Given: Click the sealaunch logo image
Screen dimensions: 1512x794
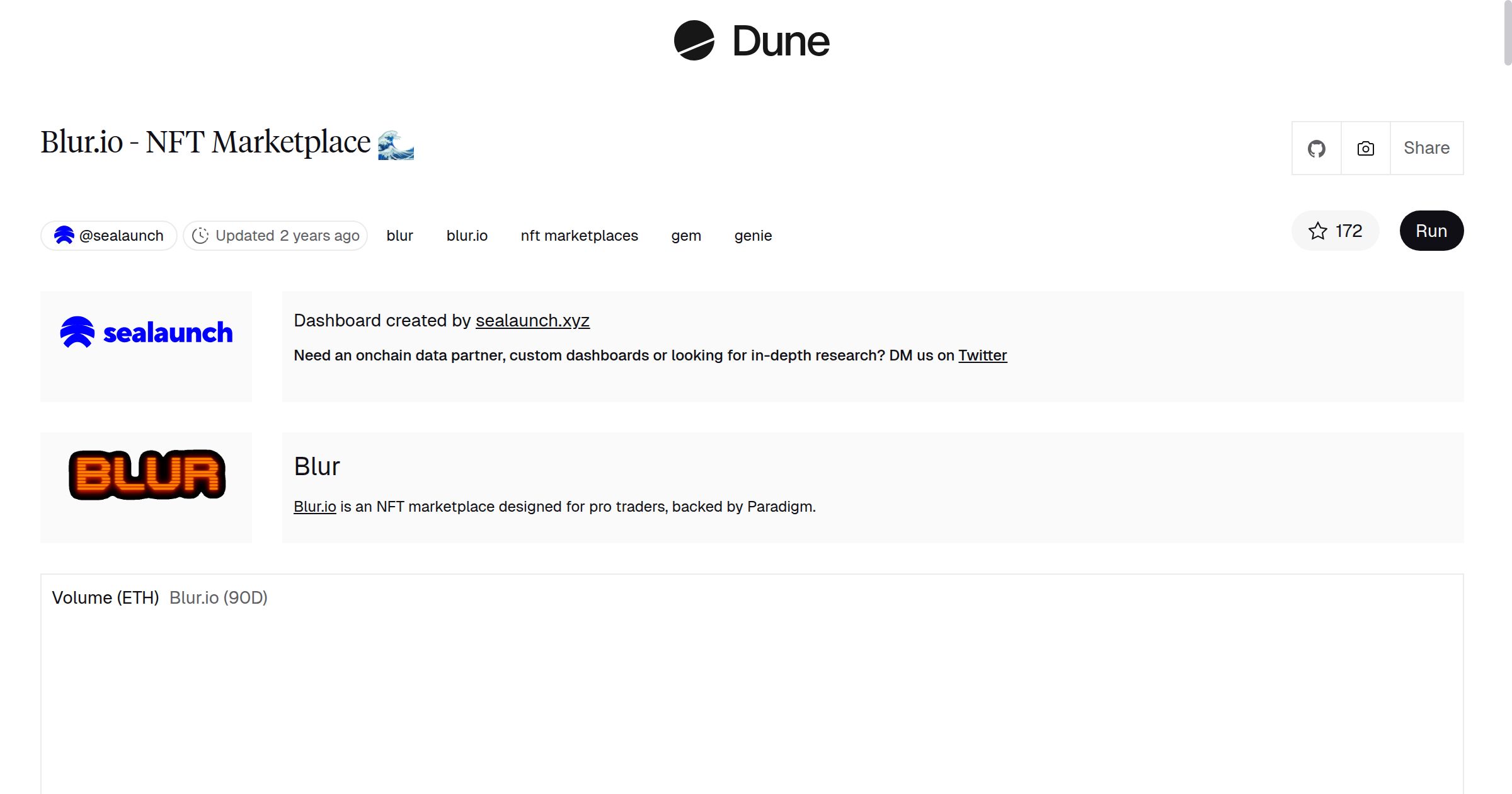Looking at the screenshot, I should (x=146, y=332).
